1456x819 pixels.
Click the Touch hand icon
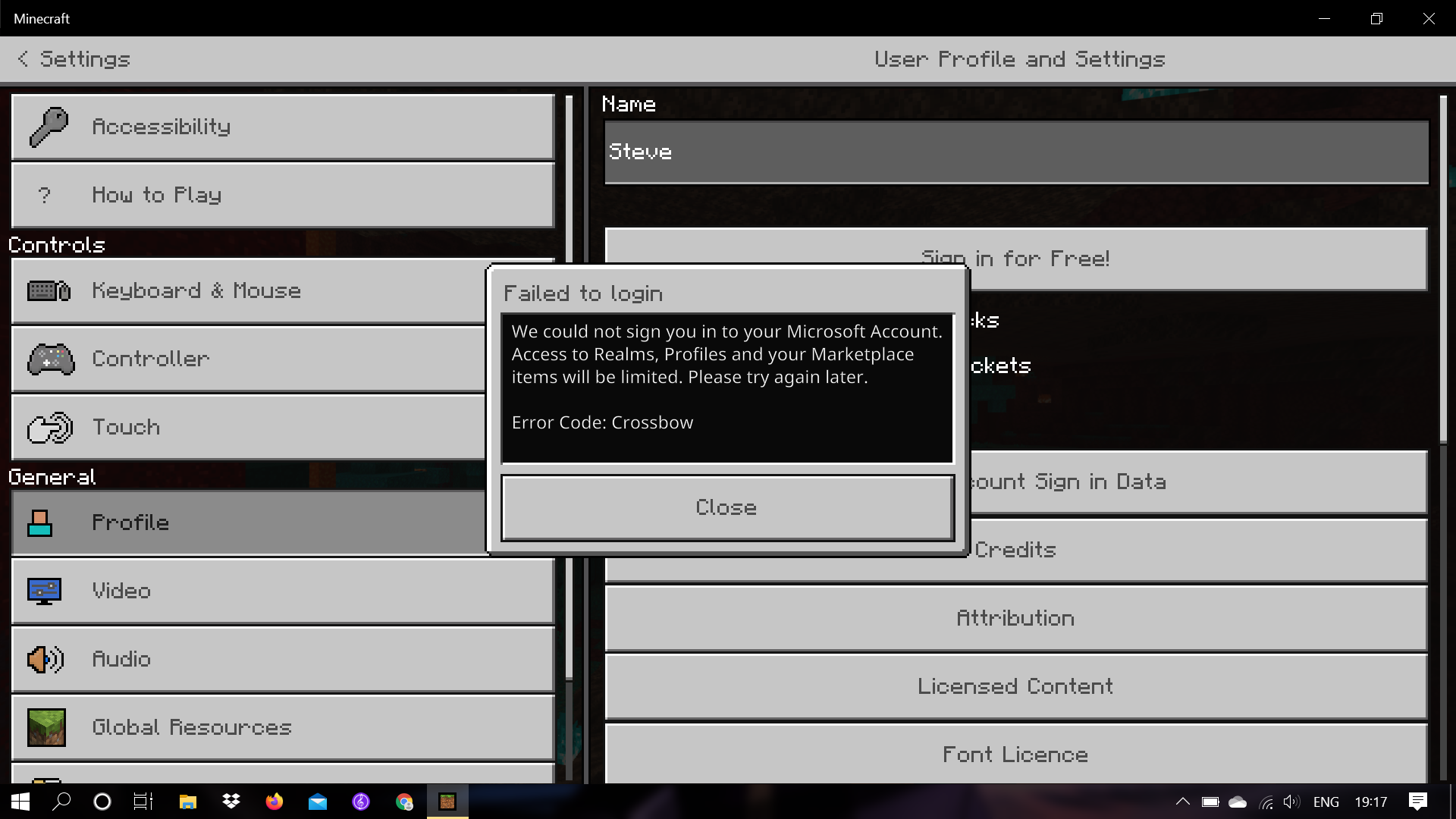pos(50,428)
